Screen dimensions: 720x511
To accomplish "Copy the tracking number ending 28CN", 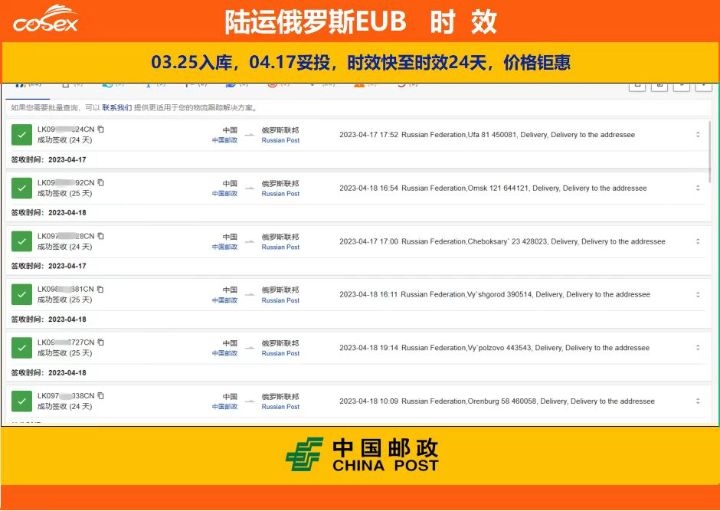I will pos(101,236).
